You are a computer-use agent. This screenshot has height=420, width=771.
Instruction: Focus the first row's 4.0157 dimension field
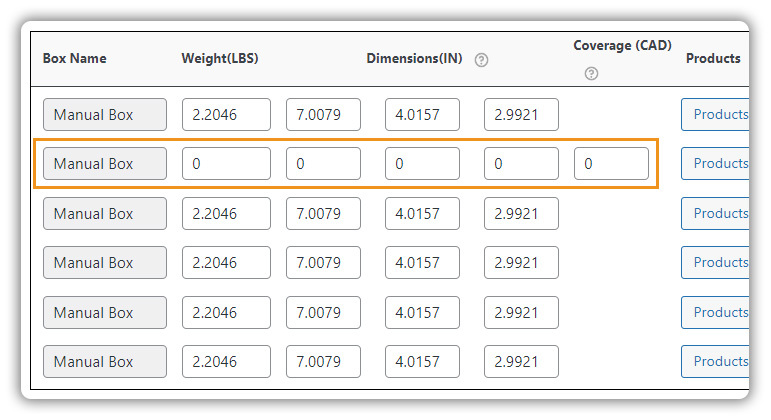[x=422, y=115]
